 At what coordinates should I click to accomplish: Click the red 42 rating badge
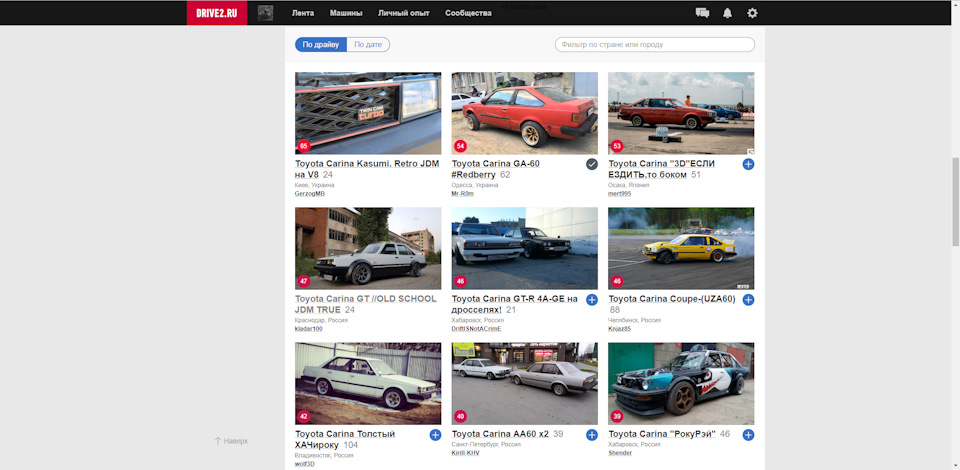(304, 417)
